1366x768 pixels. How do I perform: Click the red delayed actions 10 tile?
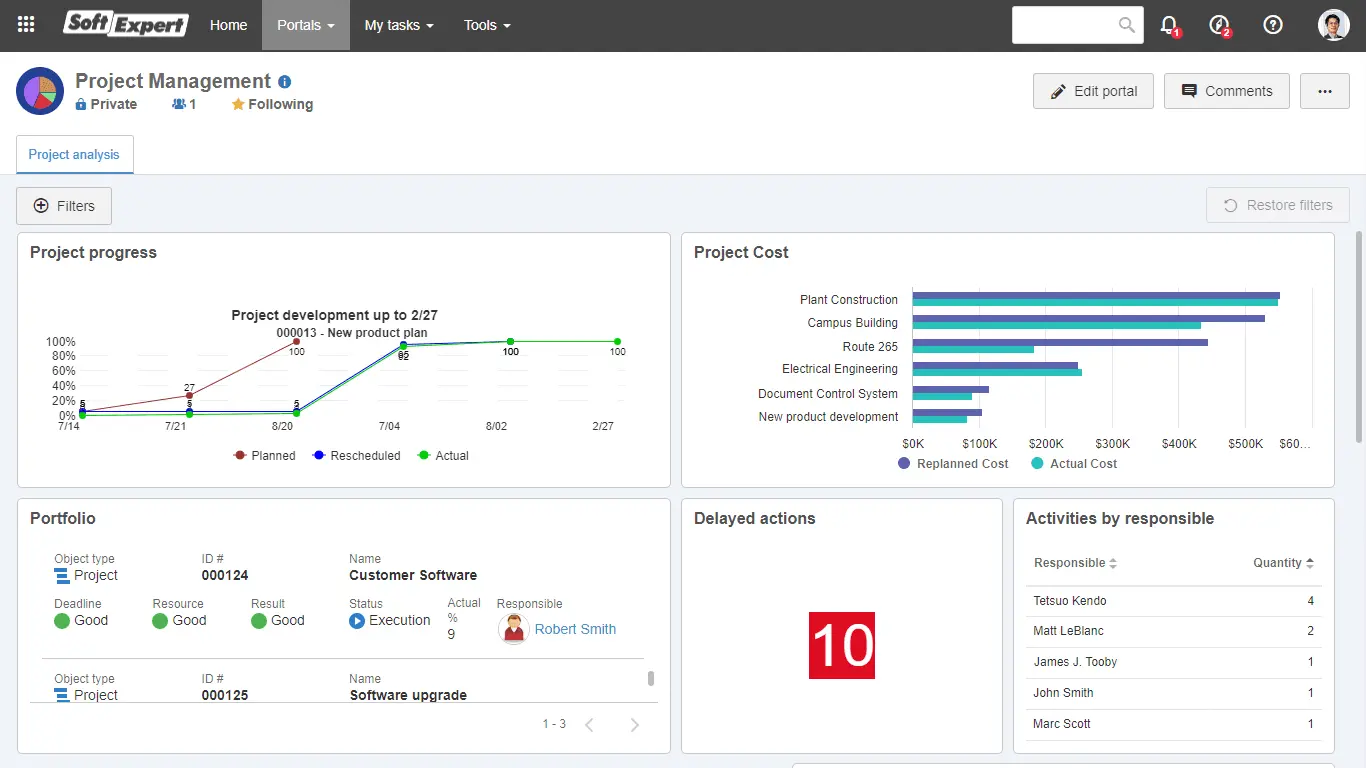tap(841, 645)
